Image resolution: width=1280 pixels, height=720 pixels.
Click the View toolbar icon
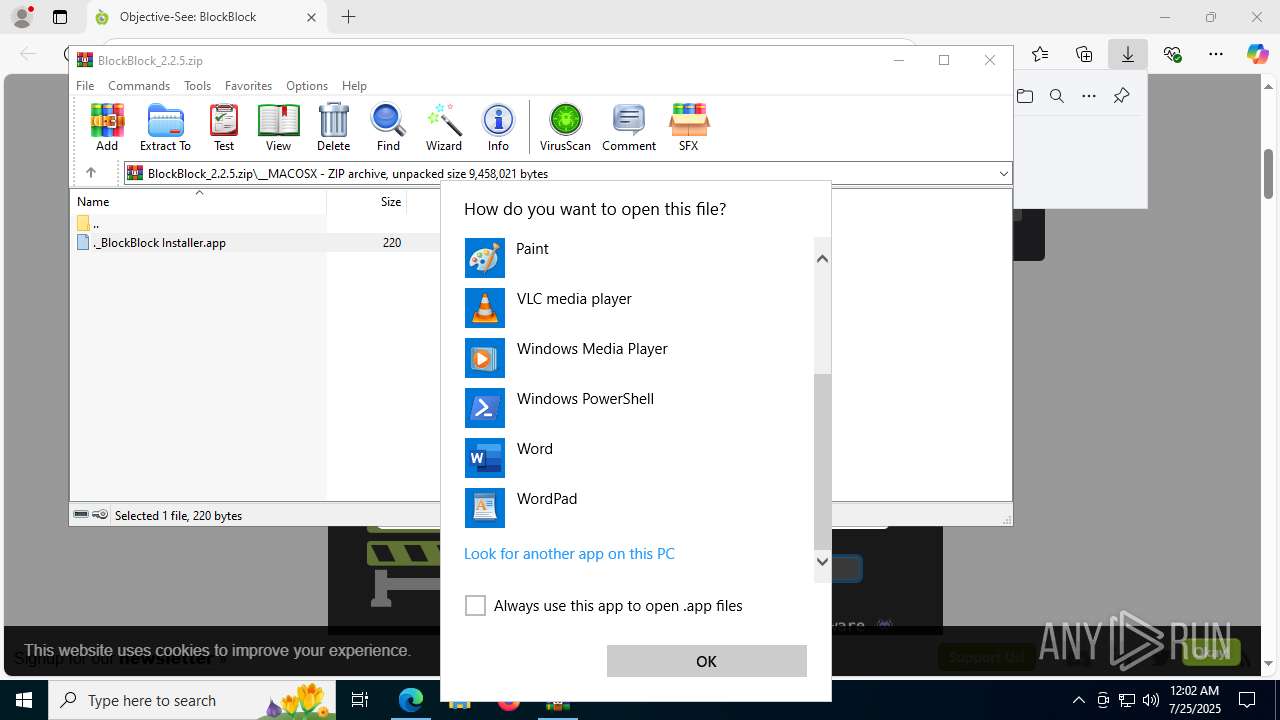pos(278,128)
